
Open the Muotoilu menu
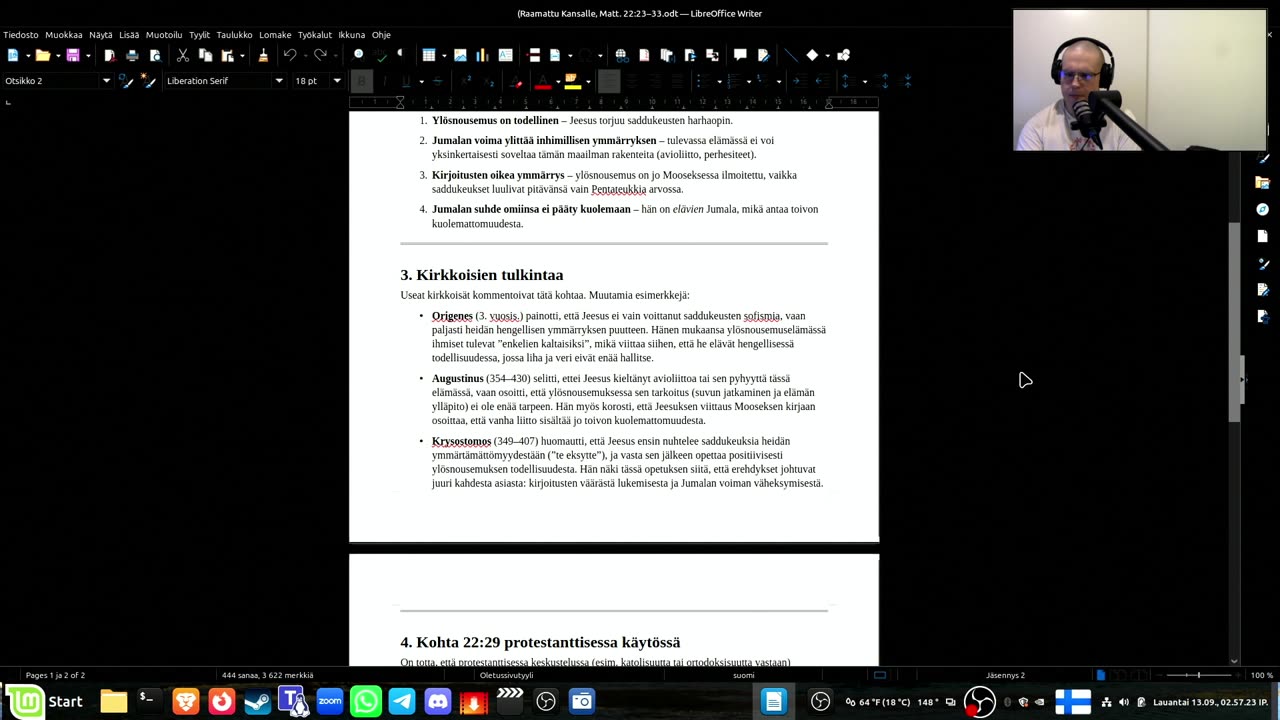coord(164,35)
